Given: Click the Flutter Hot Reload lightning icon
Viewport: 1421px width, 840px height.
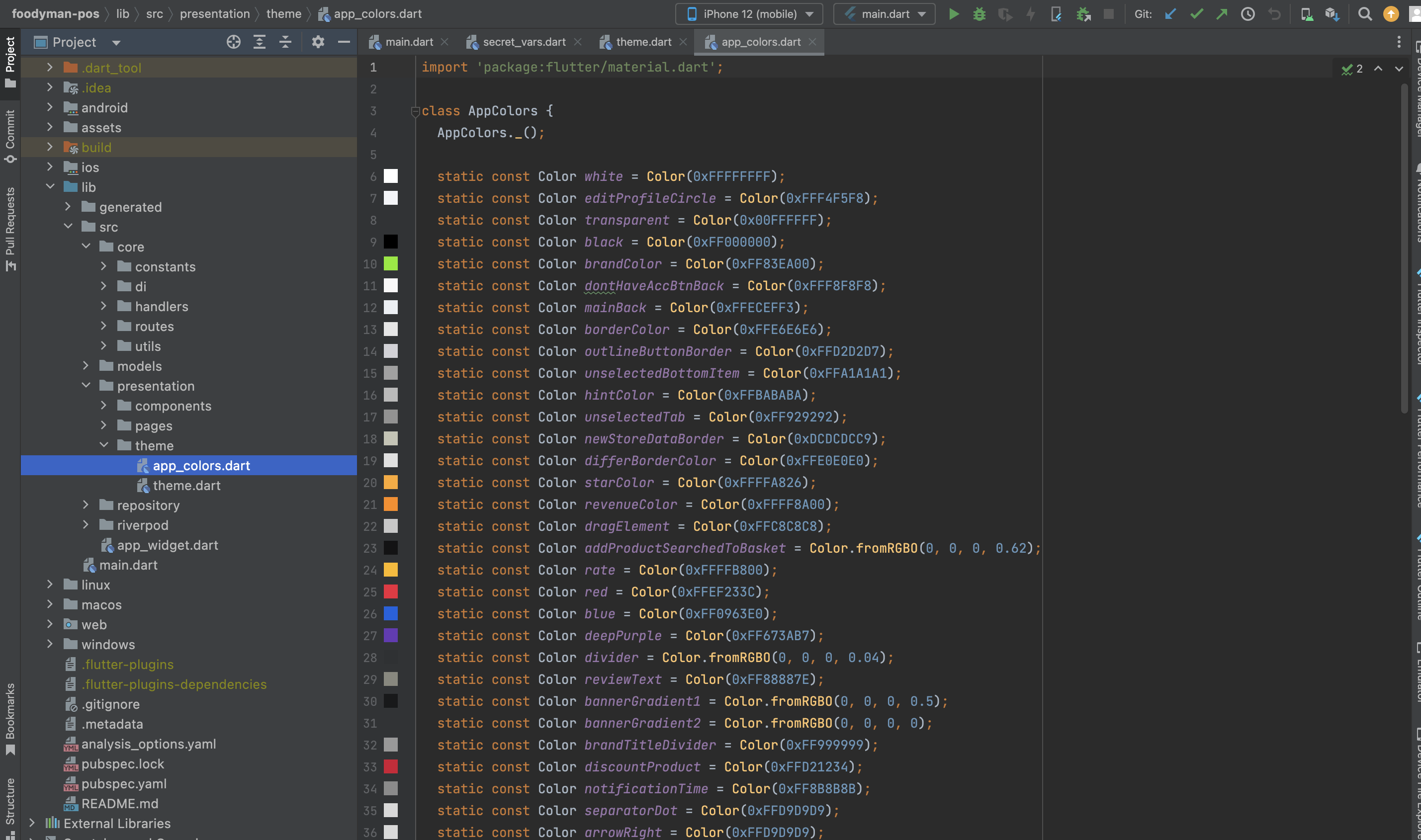Looking at the screenshot, I should click(1031, 14).
